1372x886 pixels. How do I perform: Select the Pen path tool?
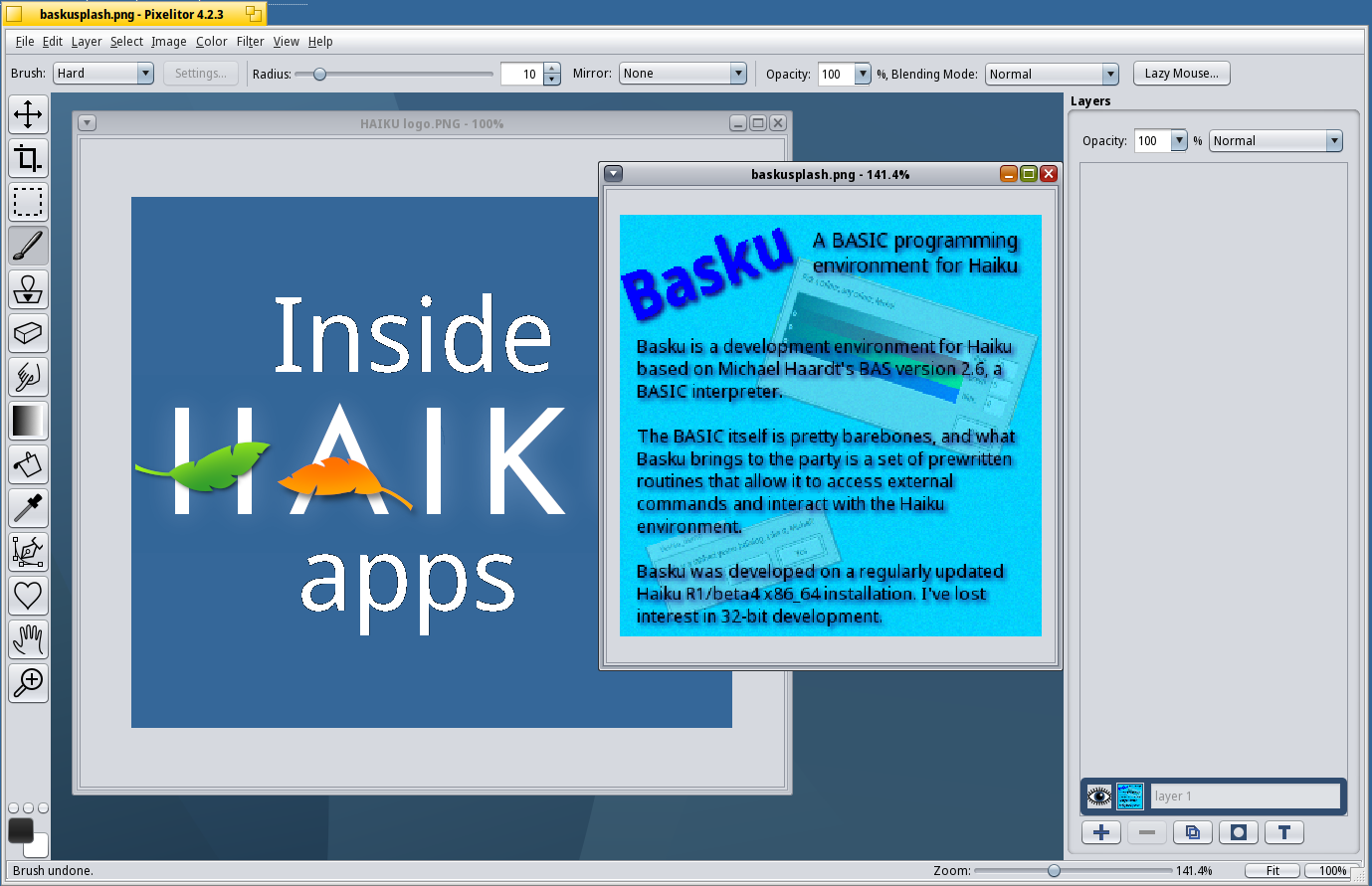[28, 552]
